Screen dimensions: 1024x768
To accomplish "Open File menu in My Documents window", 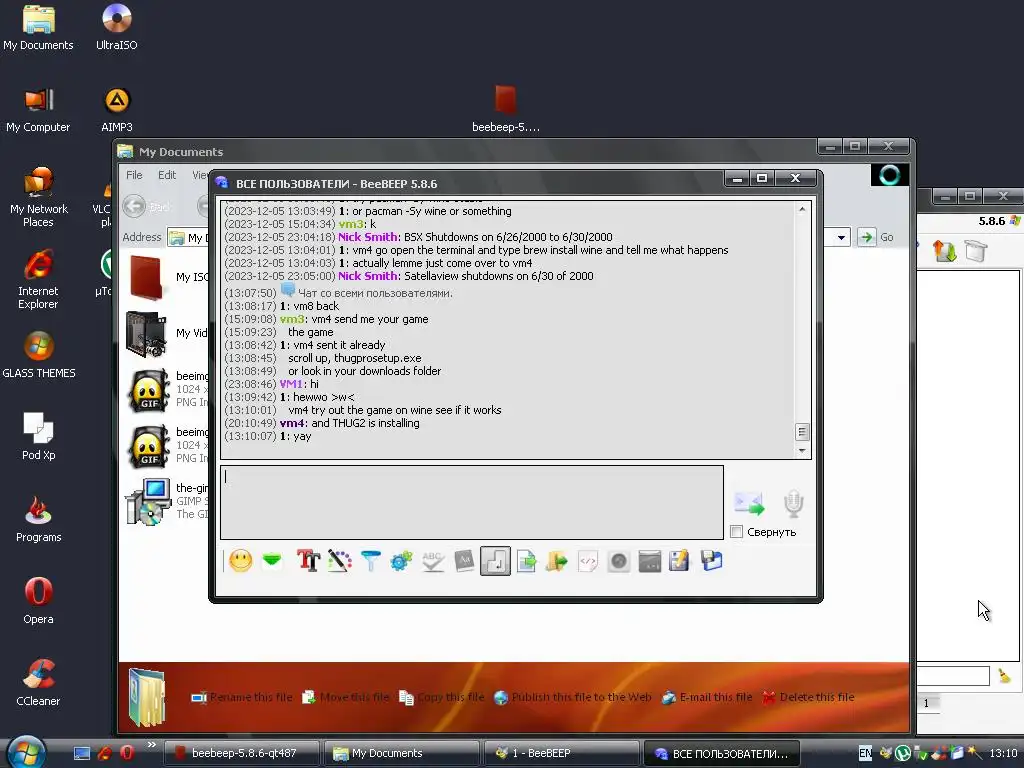I will pyautogui.click(x=134, y=175).
